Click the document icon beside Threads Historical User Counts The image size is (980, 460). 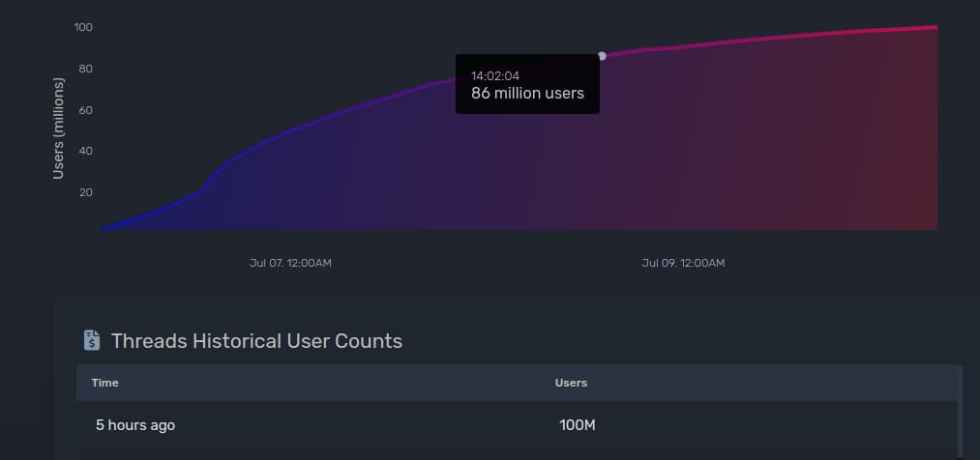pyautogui.click(x=92, y=341)
